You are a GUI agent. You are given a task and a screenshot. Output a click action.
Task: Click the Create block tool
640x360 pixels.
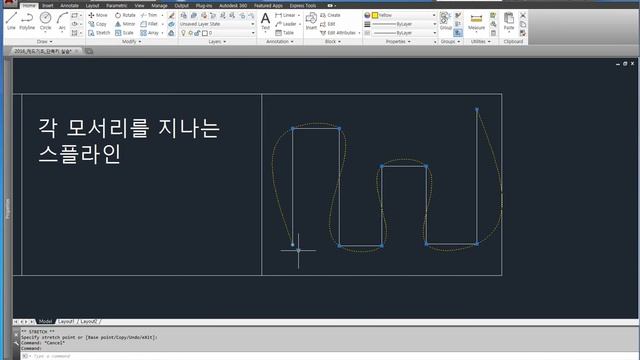coord(330,15)
